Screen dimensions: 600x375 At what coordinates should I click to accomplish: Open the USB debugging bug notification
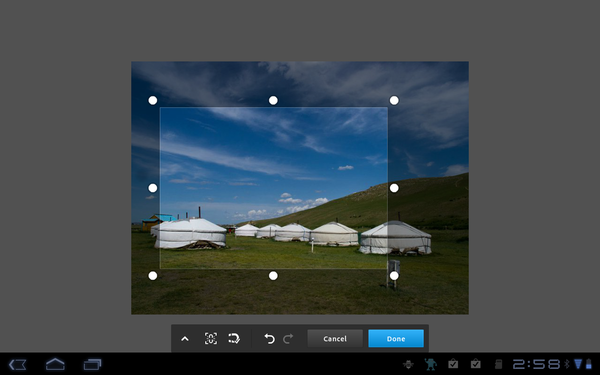[x=408, y=364]
